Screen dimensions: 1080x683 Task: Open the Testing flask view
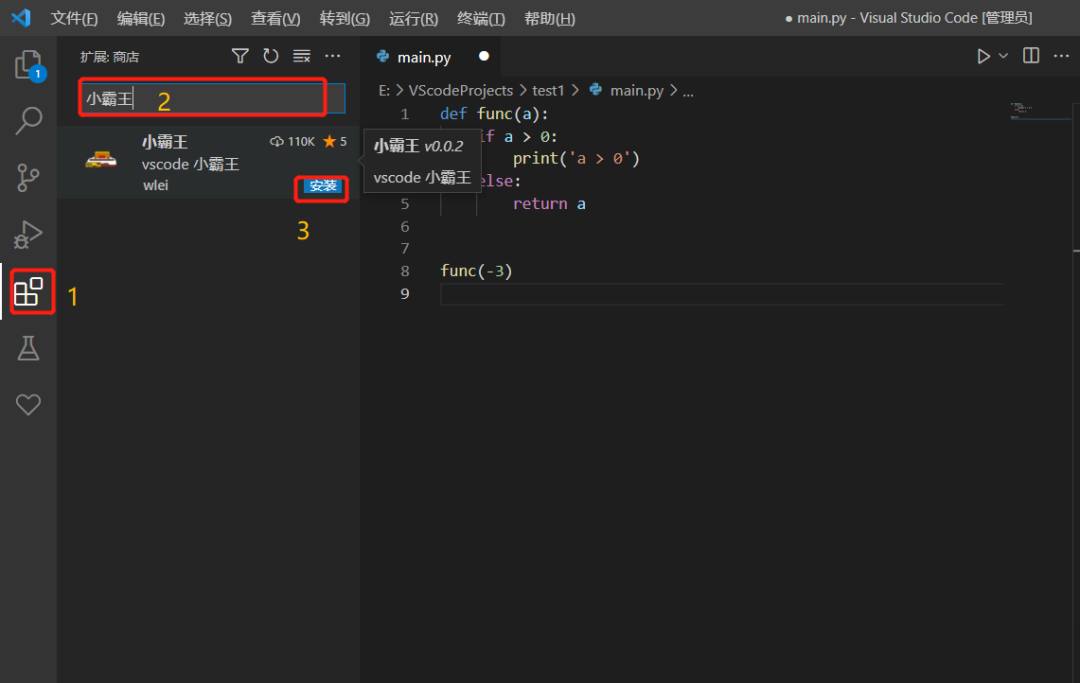click(x=28, y=348)
